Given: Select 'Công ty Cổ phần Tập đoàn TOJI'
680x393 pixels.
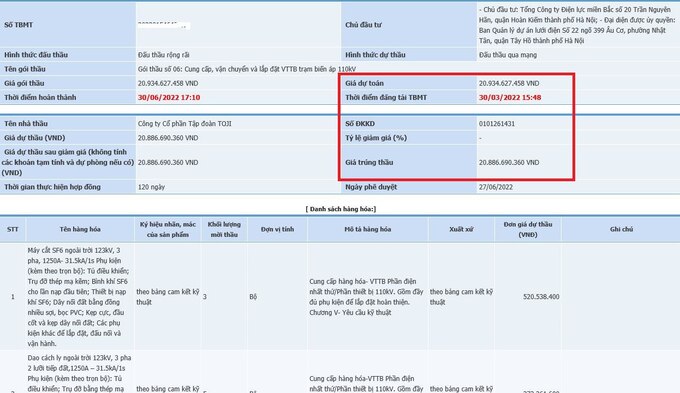Looking at the screenshot, I should pyautogui.click(x=185, y=124).
